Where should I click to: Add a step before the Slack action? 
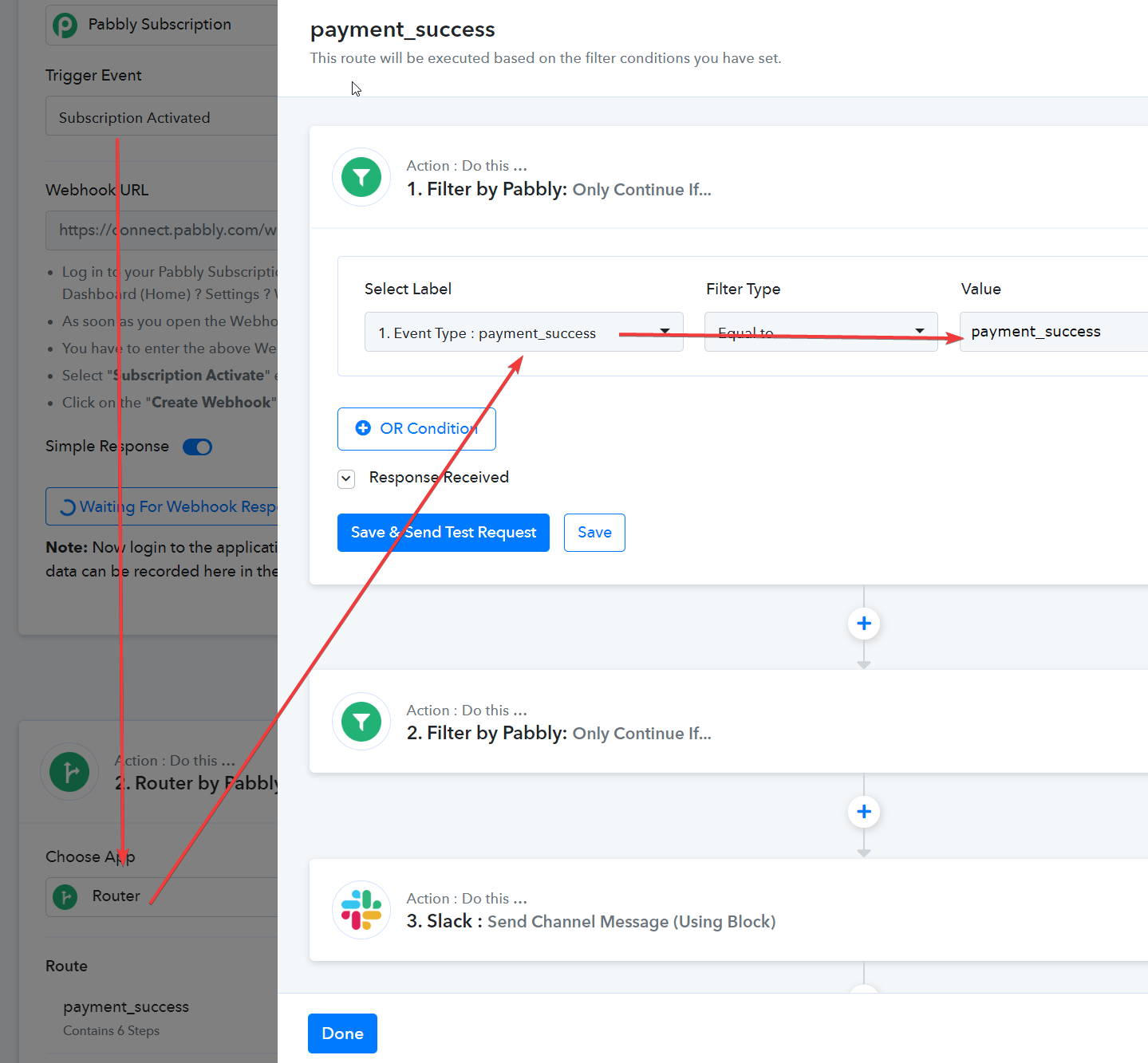point(864,812)
